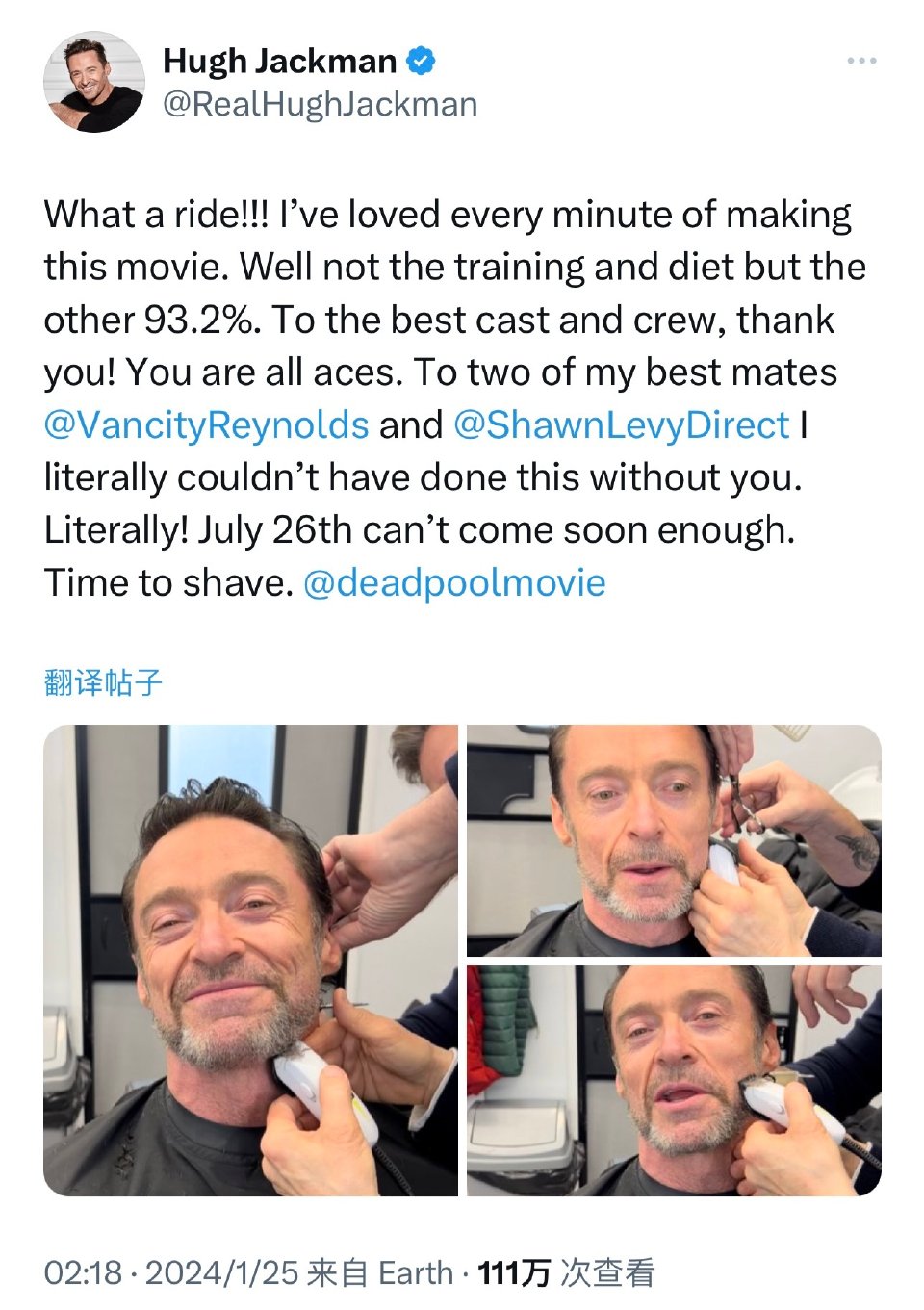This screenshot has width=924, height=1310.
Task: Click the 02:18 post timestamp
Action: click(83, 1272)
